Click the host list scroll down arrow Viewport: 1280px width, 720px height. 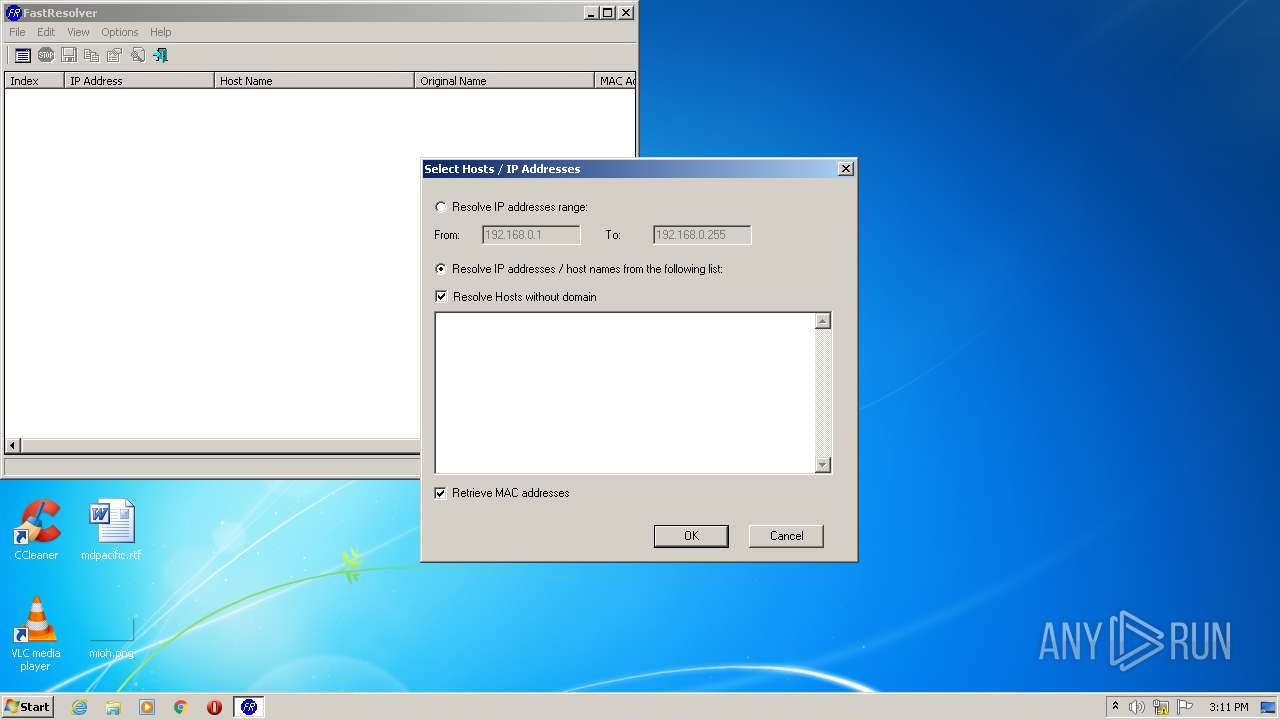(x=823, y=465)
